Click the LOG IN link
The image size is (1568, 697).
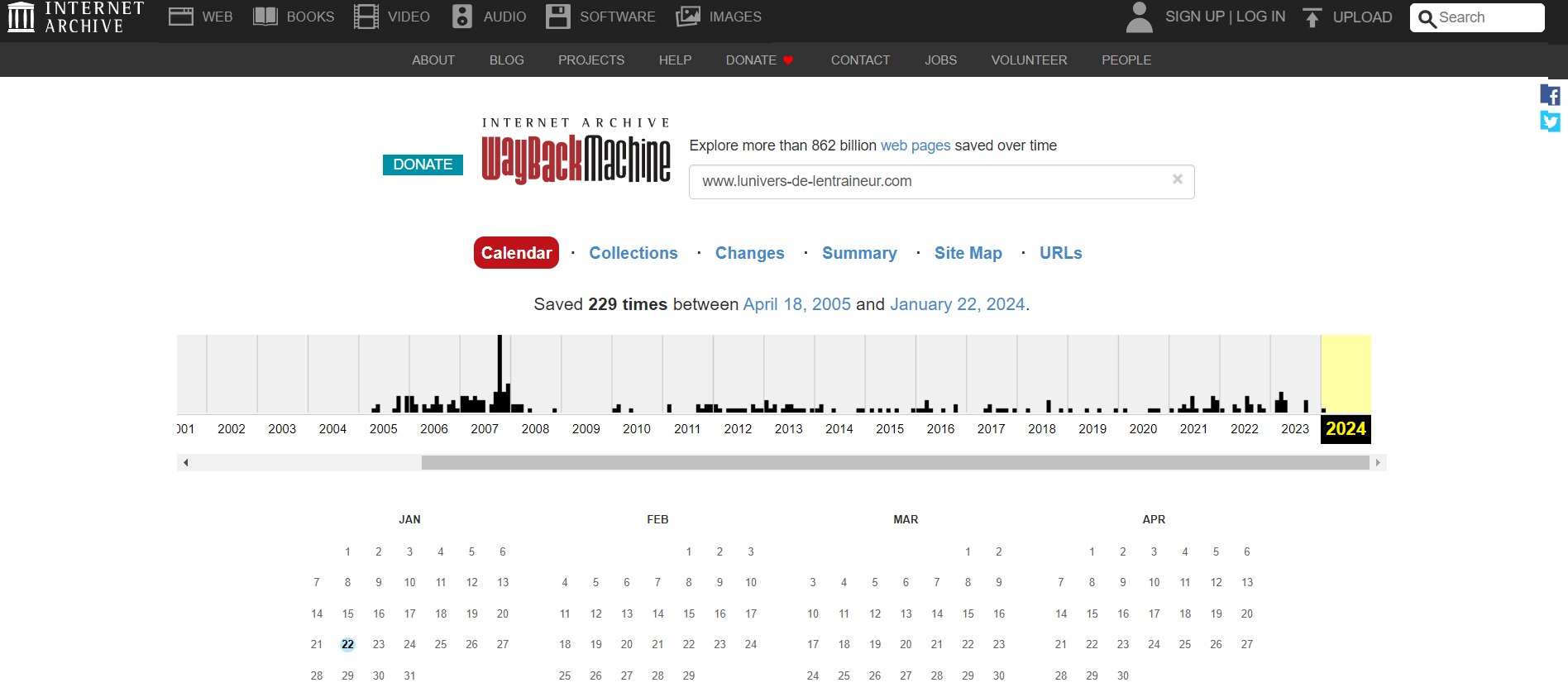(x=1260, y=17)
